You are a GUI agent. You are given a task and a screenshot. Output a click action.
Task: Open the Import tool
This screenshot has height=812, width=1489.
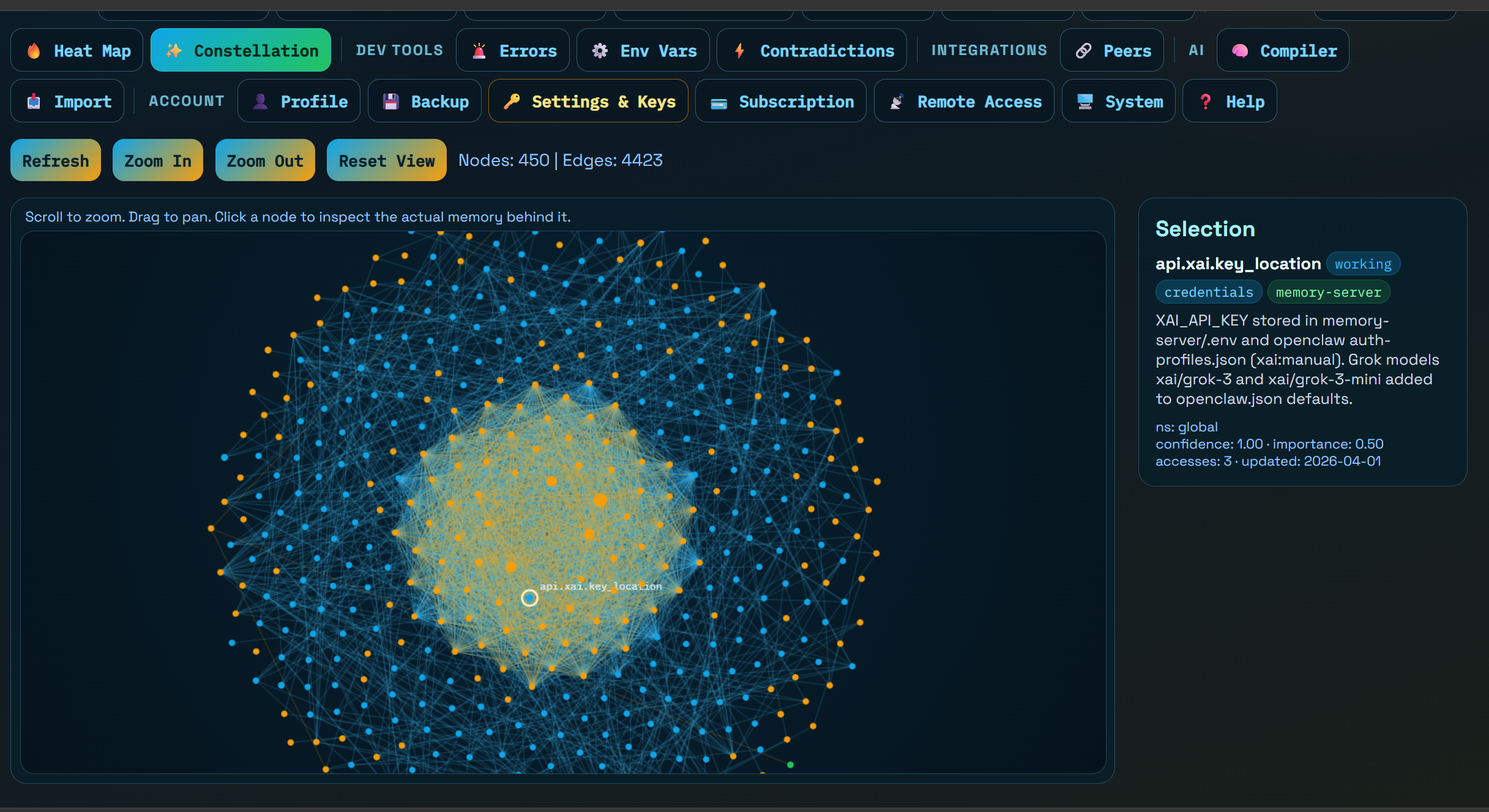(x=67, y=101)
